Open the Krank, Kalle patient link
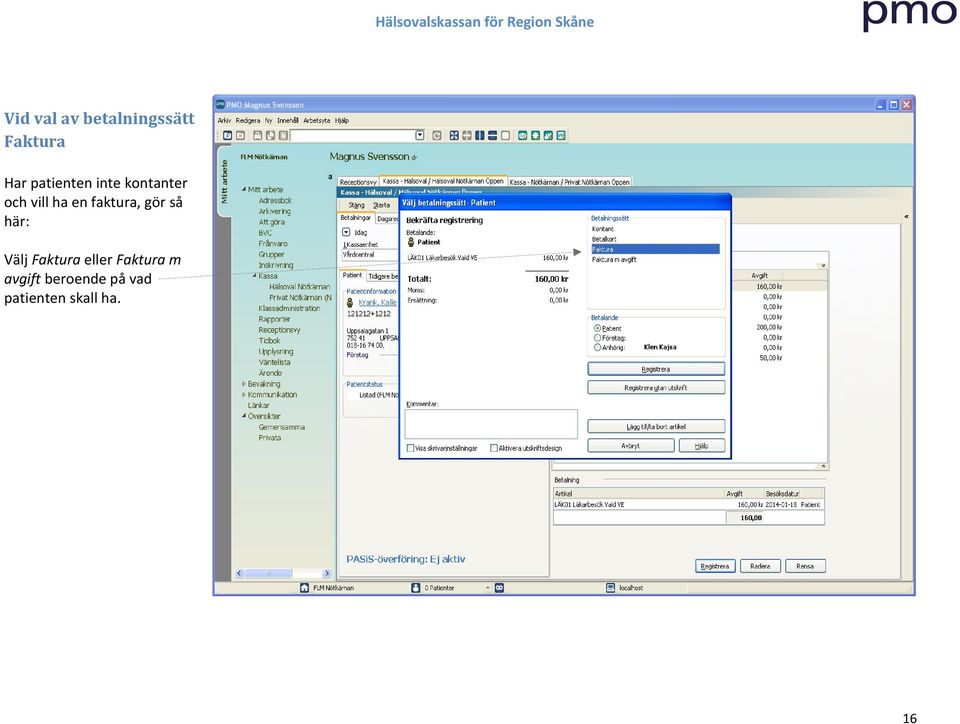Image resolution: width=960 pixels, height=724 pixels. [377, 302]
